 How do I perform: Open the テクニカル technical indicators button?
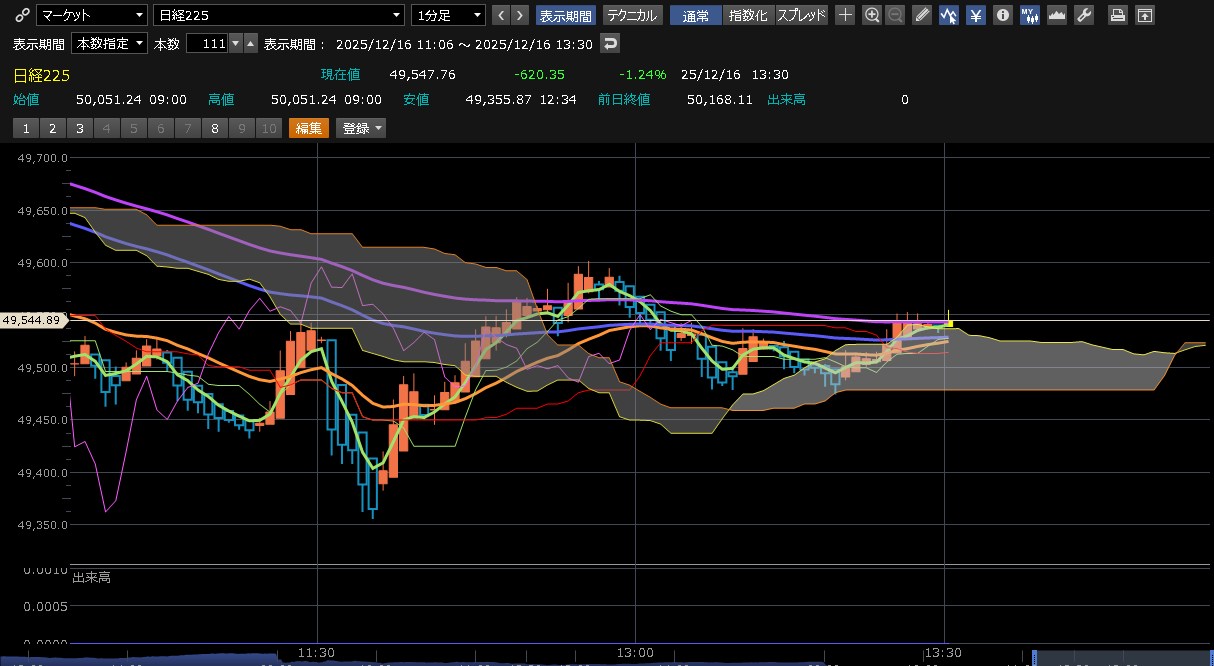click(x=632, y=15)
